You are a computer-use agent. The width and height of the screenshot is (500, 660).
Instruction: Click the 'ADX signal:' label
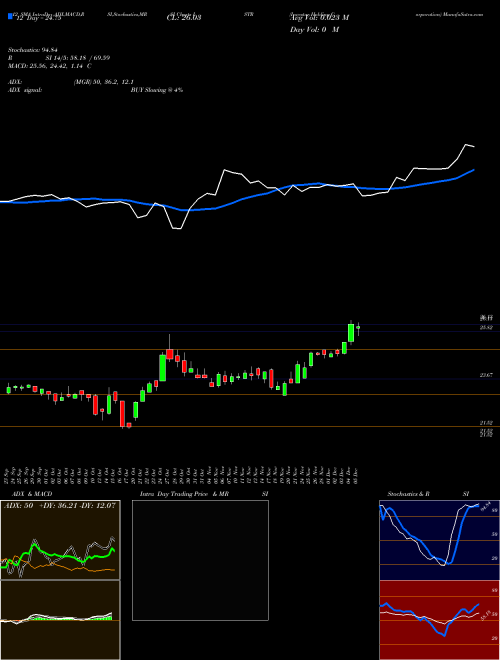coord(25,90)
